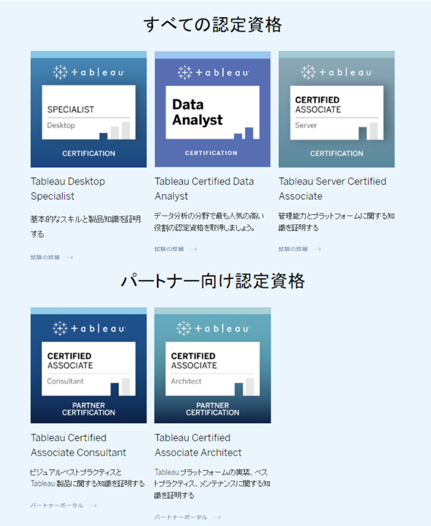The height and width of the screenshot is (526, 431).
Task: Click the Tableau logo on Architect badge
Action: click(x=213, y=328)
